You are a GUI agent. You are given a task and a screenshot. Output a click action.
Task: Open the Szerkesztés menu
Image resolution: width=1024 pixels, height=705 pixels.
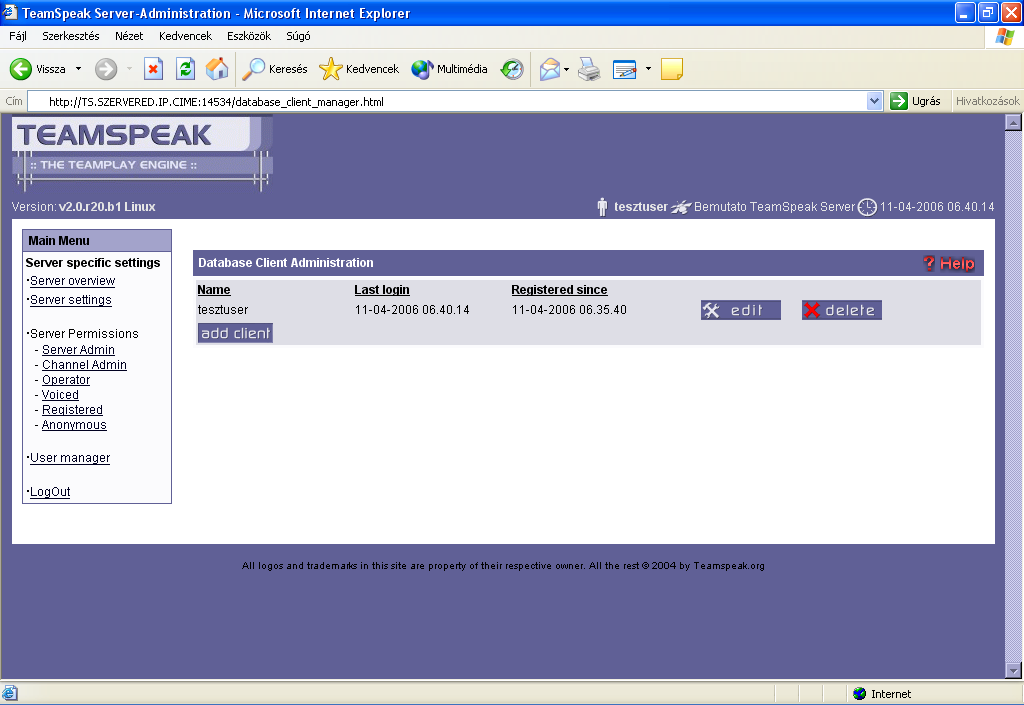coord(70,36)
